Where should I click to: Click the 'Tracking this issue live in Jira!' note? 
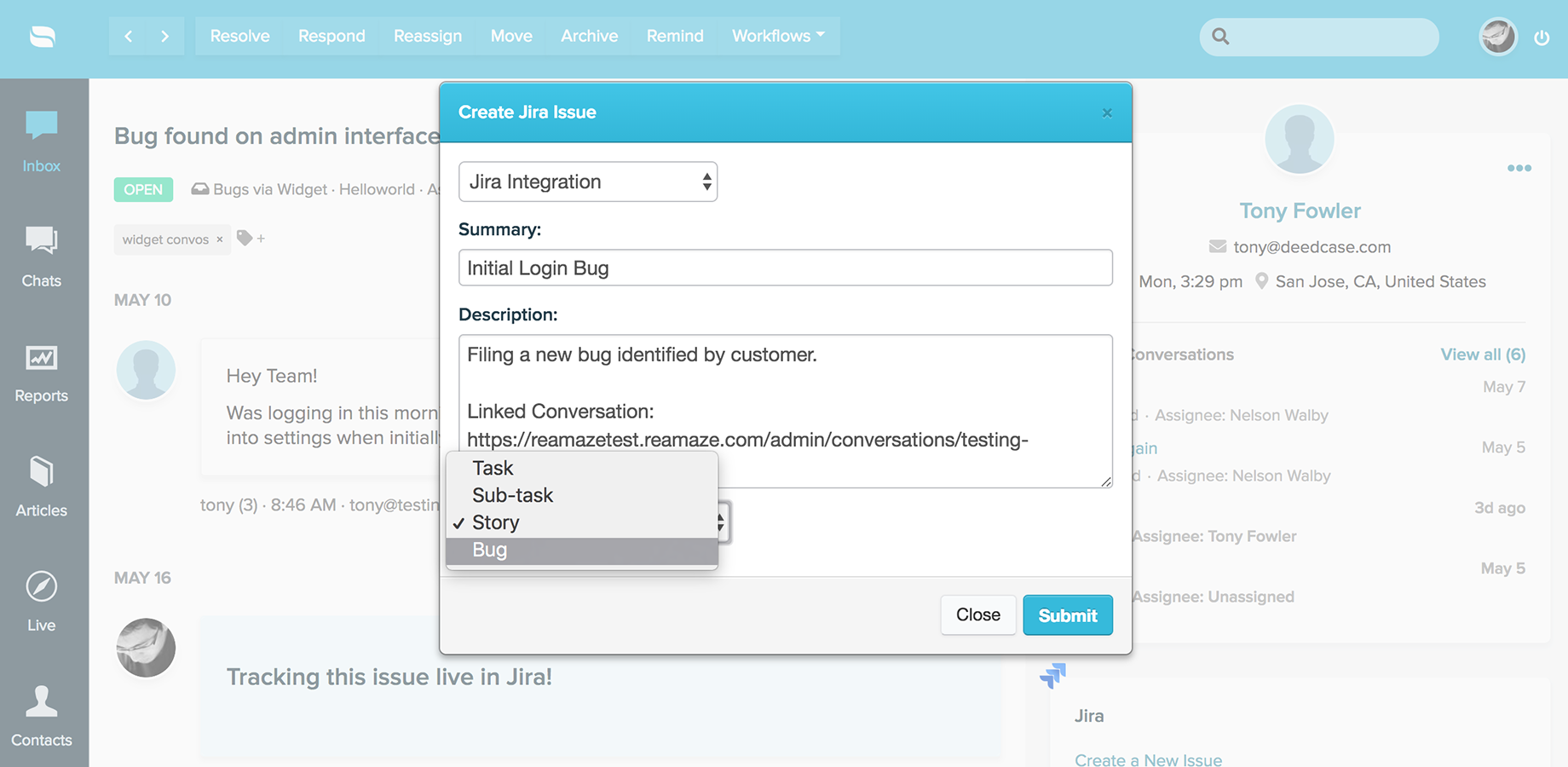pos(389,677)
